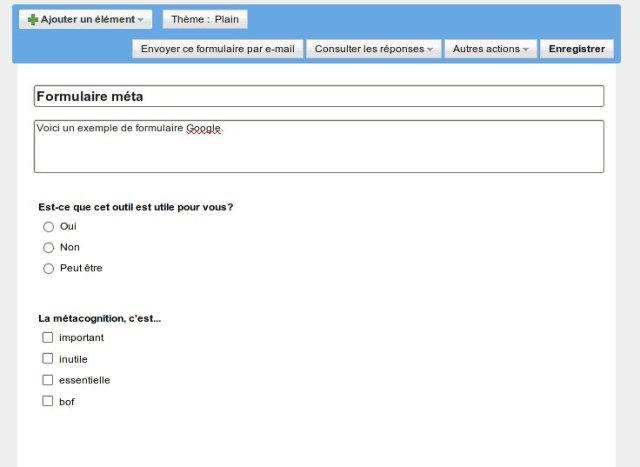
Task: Open the Ajouter un élément dropdown
Action: point(85,19)
